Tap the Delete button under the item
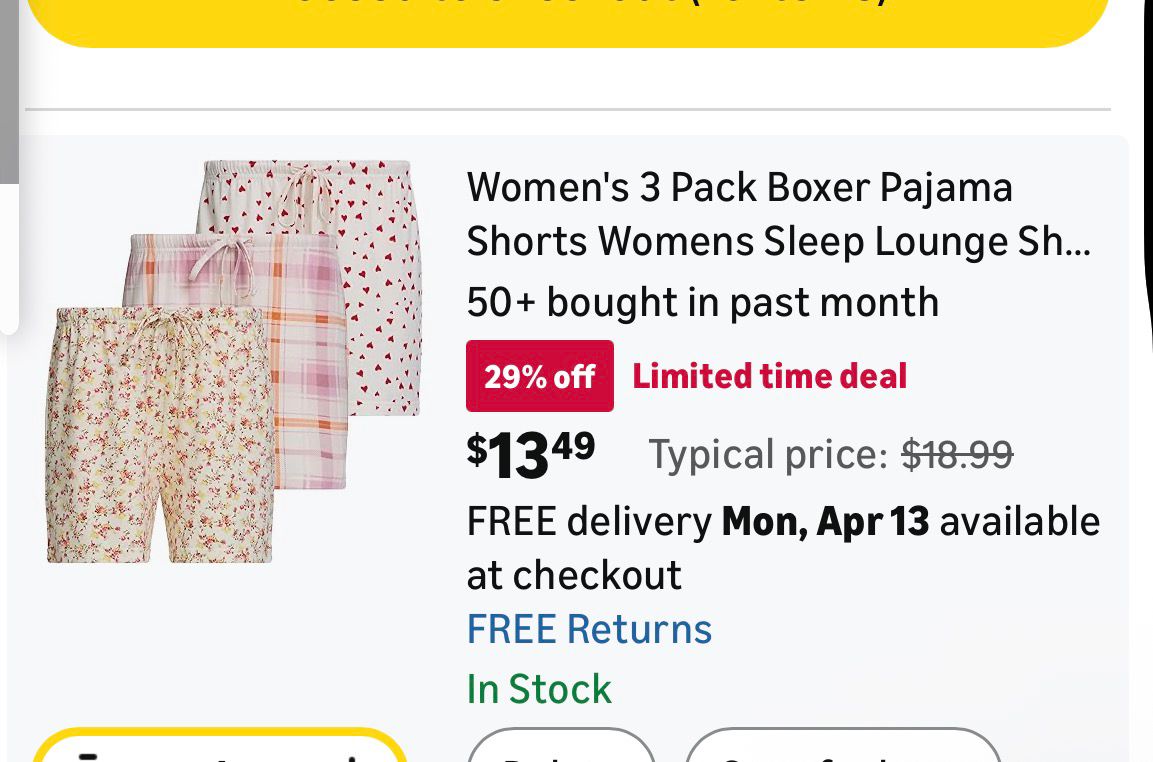This screenshot has width=1153, height=762. tap(561, 752)
